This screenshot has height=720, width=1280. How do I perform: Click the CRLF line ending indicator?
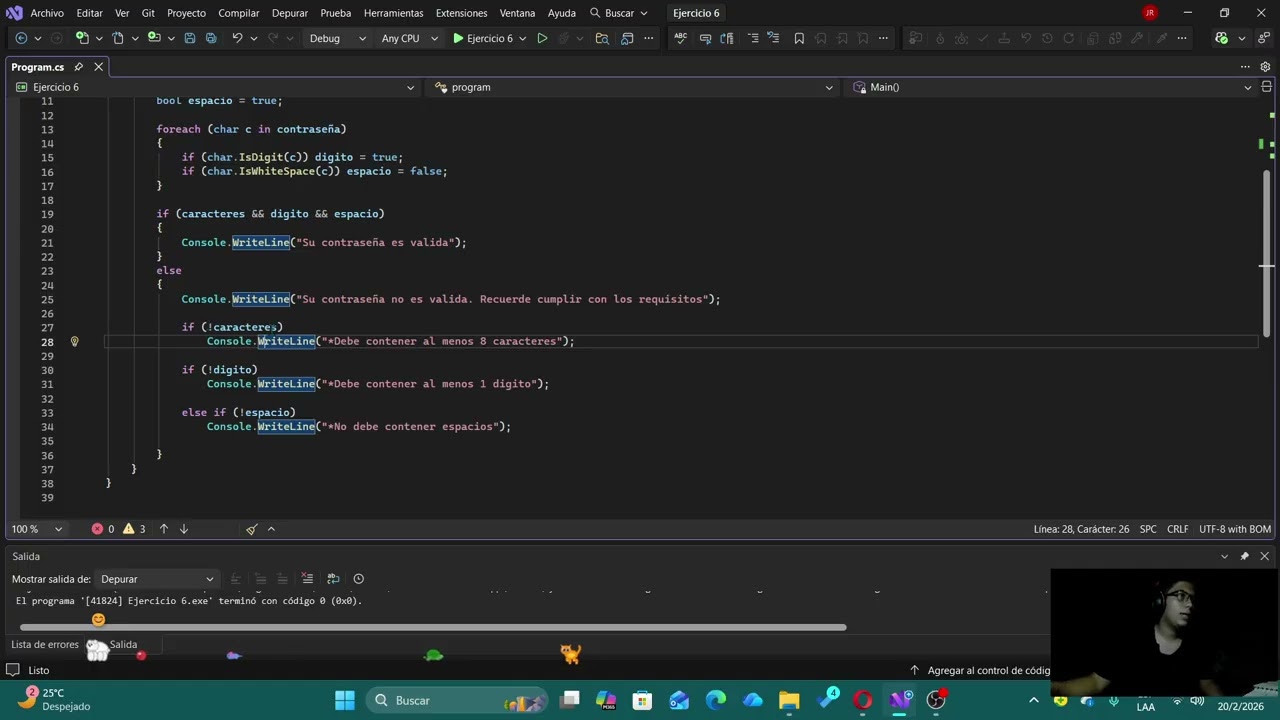tap(1177, 529)
